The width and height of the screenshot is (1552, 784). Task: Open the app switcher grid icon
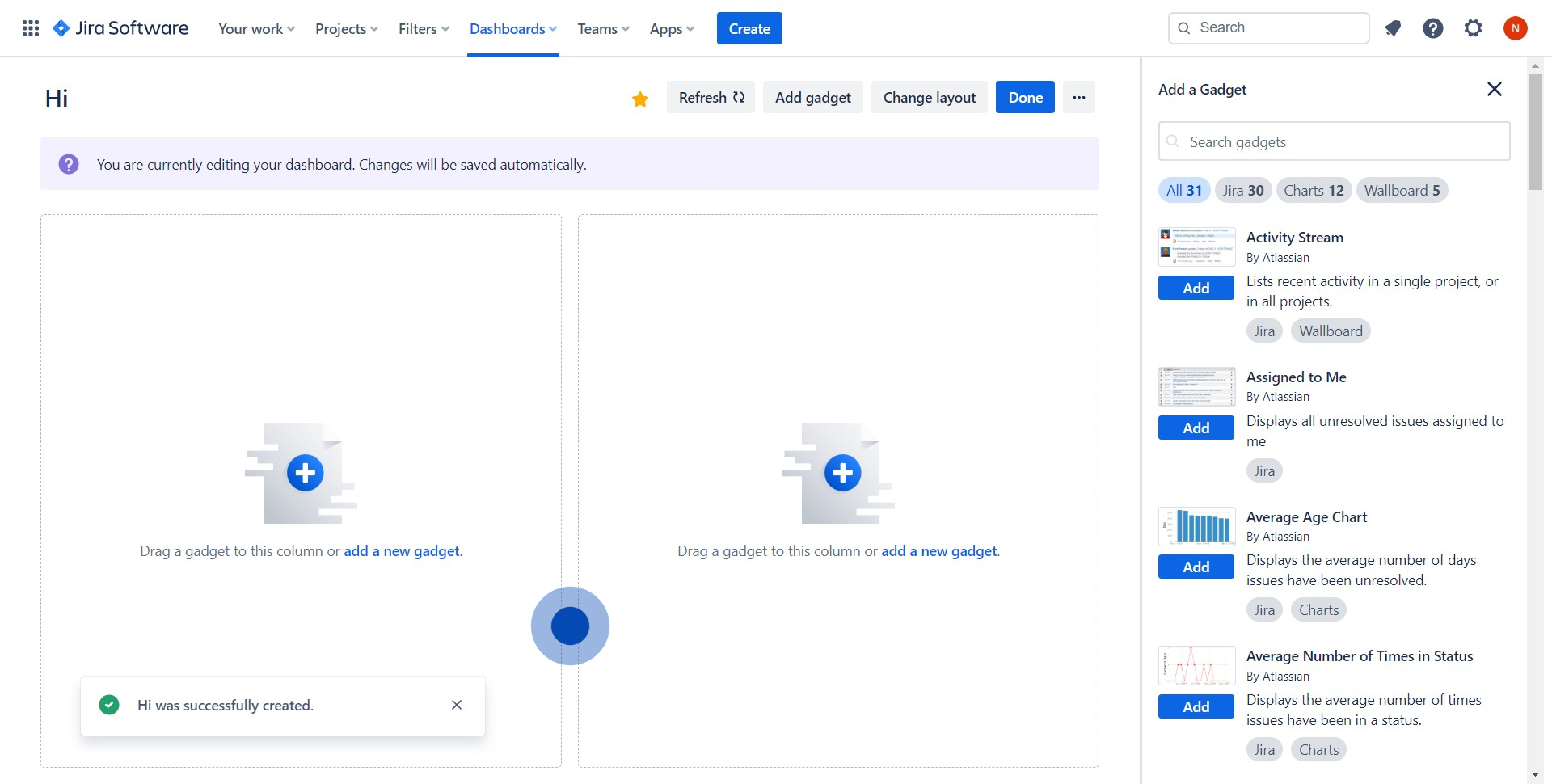coord(31,28)
